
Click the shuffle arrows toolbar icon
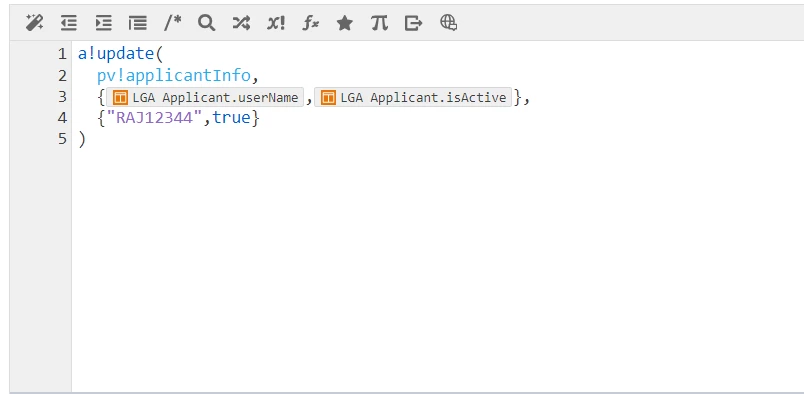[x=241, y=23]
